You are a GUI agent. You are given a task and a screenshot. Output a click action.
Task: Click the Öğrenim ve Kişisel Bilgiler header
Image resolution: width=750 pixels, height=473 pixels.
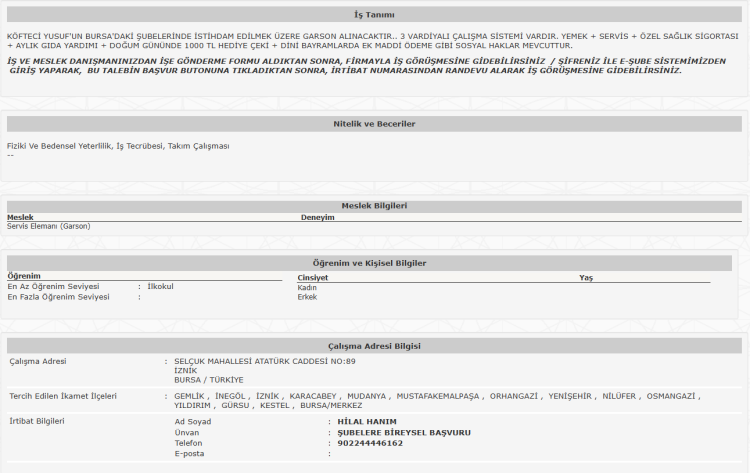point(377,262)
